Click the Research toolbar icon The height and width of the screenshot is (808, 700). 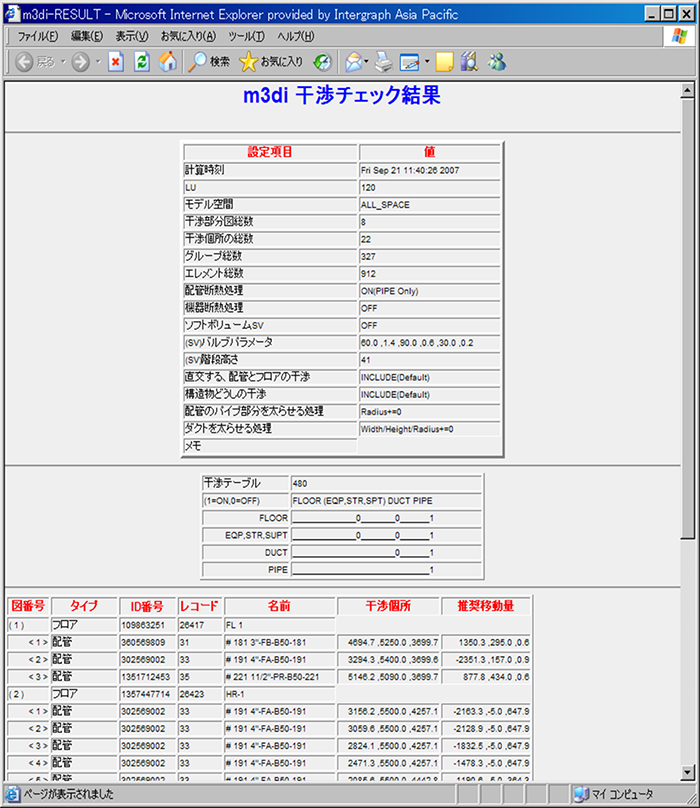(x=469, y=62)
